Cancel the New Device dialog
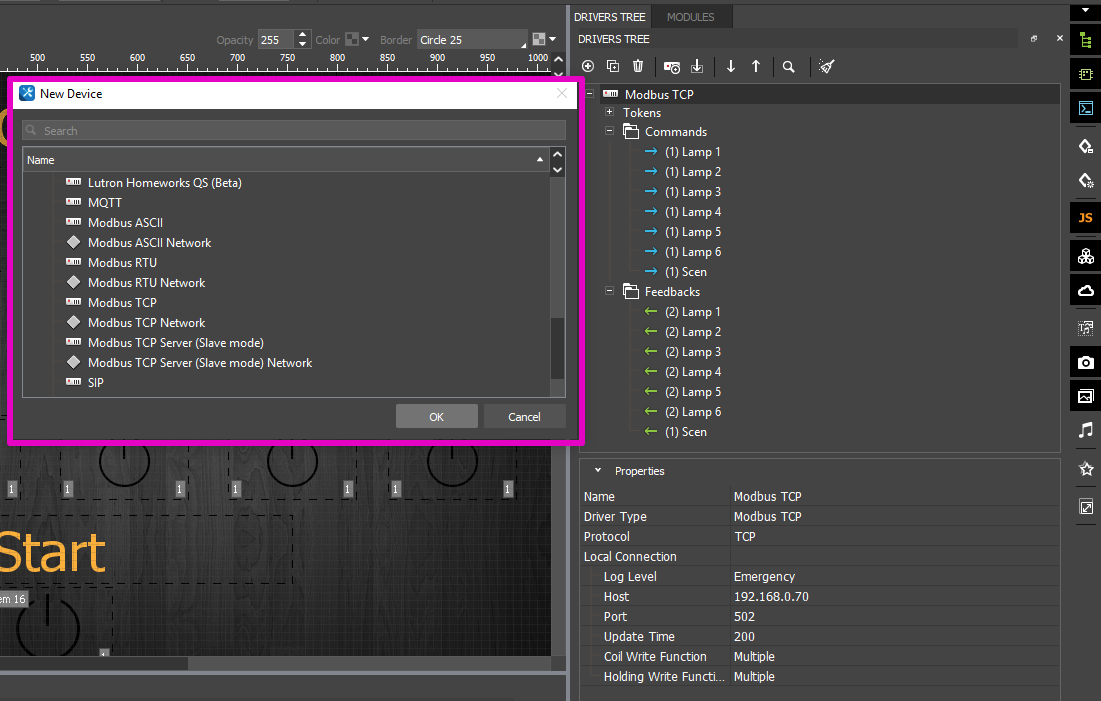This screenshot has width=1101, height=701. (x=524, y=417)
